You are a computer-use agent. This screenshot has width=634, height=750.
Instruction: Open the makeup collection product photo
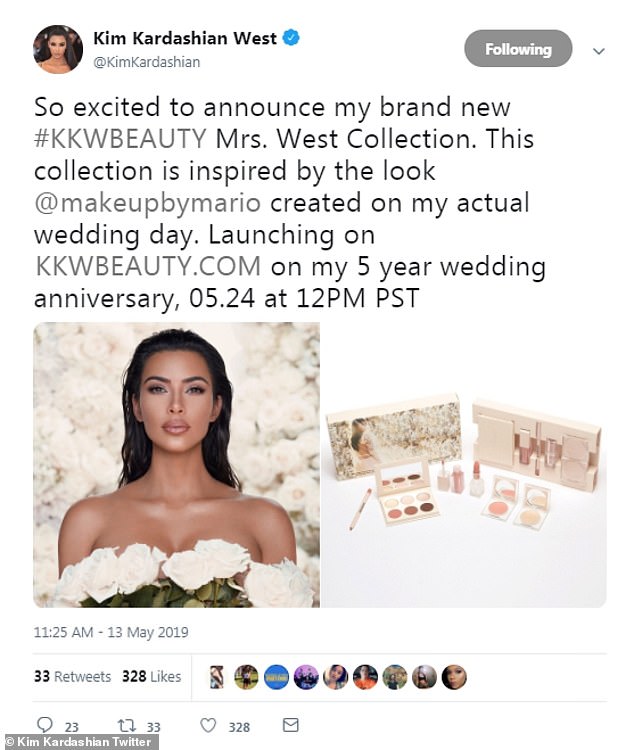(463, 464)
